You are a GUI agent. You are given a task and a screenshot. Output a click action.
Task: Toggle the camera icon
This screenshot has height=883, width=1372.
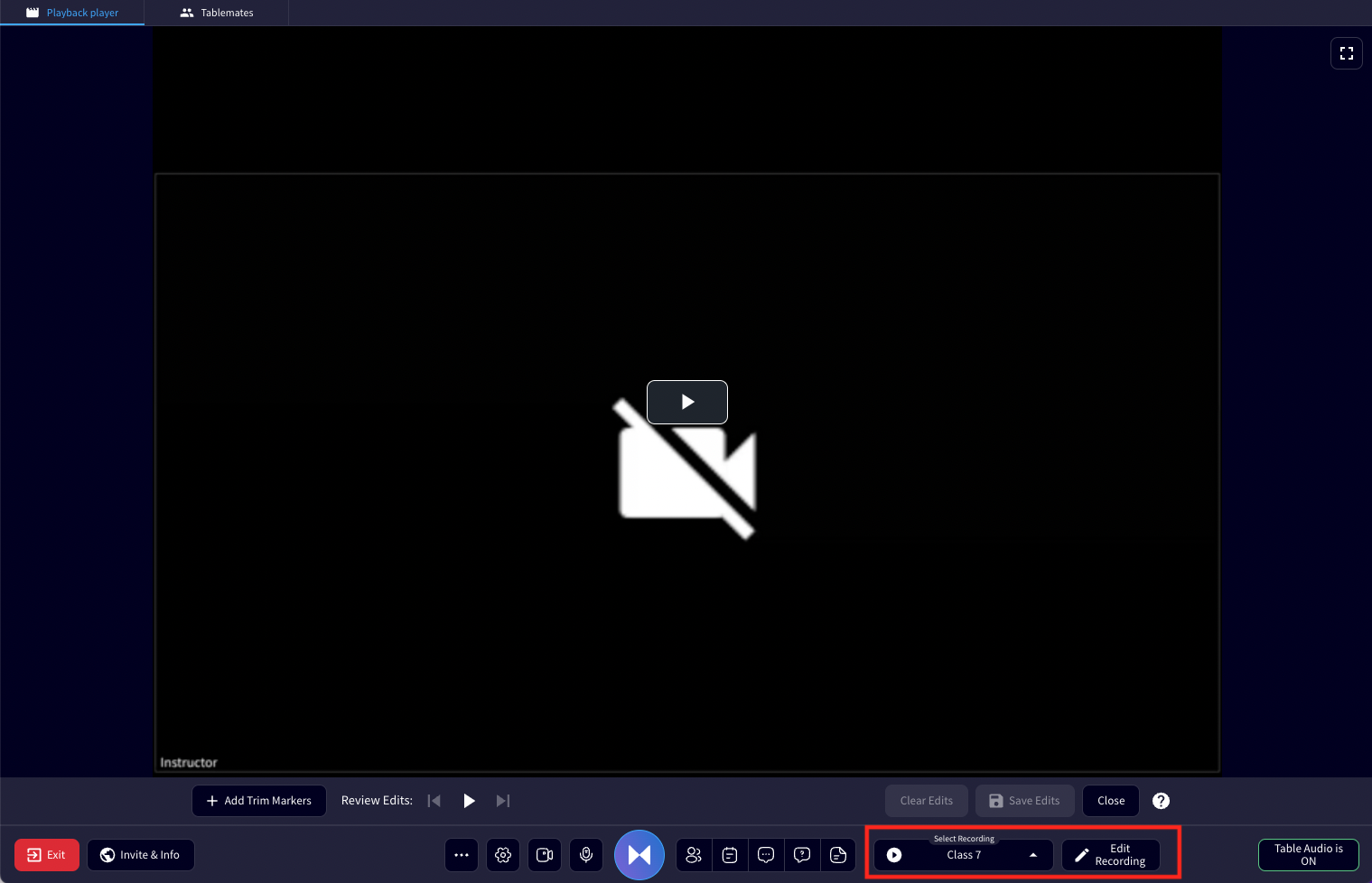(545, 855)
